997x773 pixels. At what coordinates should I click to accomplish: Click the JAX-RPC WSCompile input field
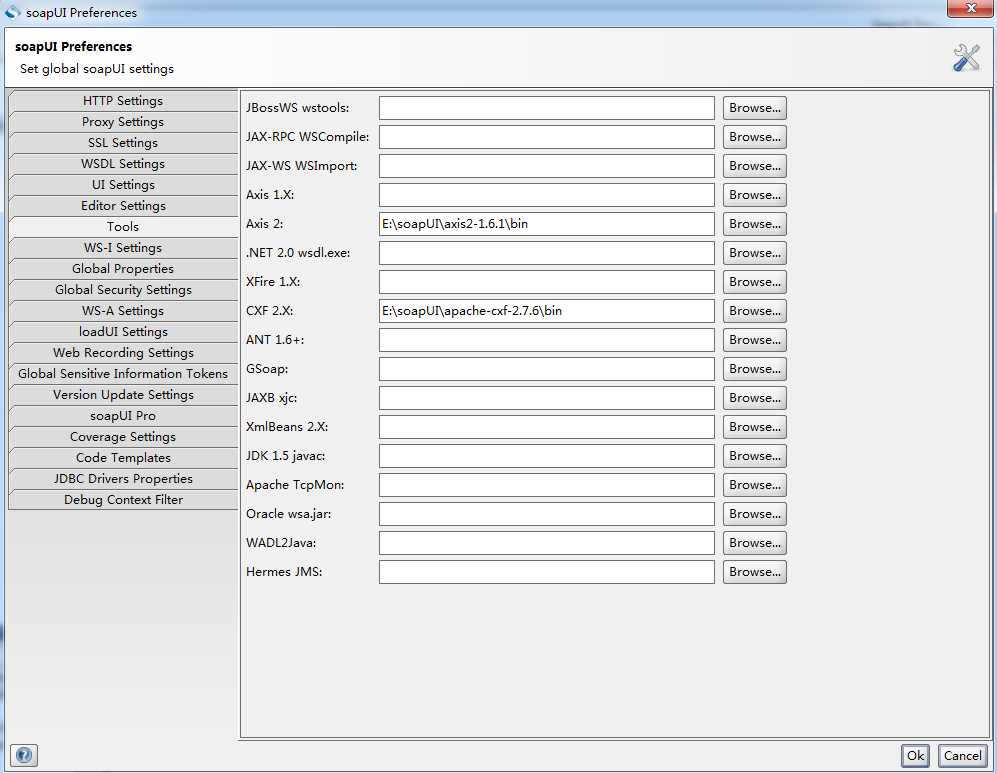coord(547,137)
